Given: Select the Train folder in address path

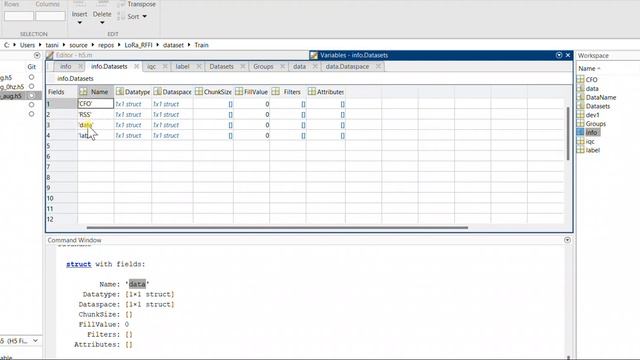Looking at the screenshot, I should tap(201, 45).
